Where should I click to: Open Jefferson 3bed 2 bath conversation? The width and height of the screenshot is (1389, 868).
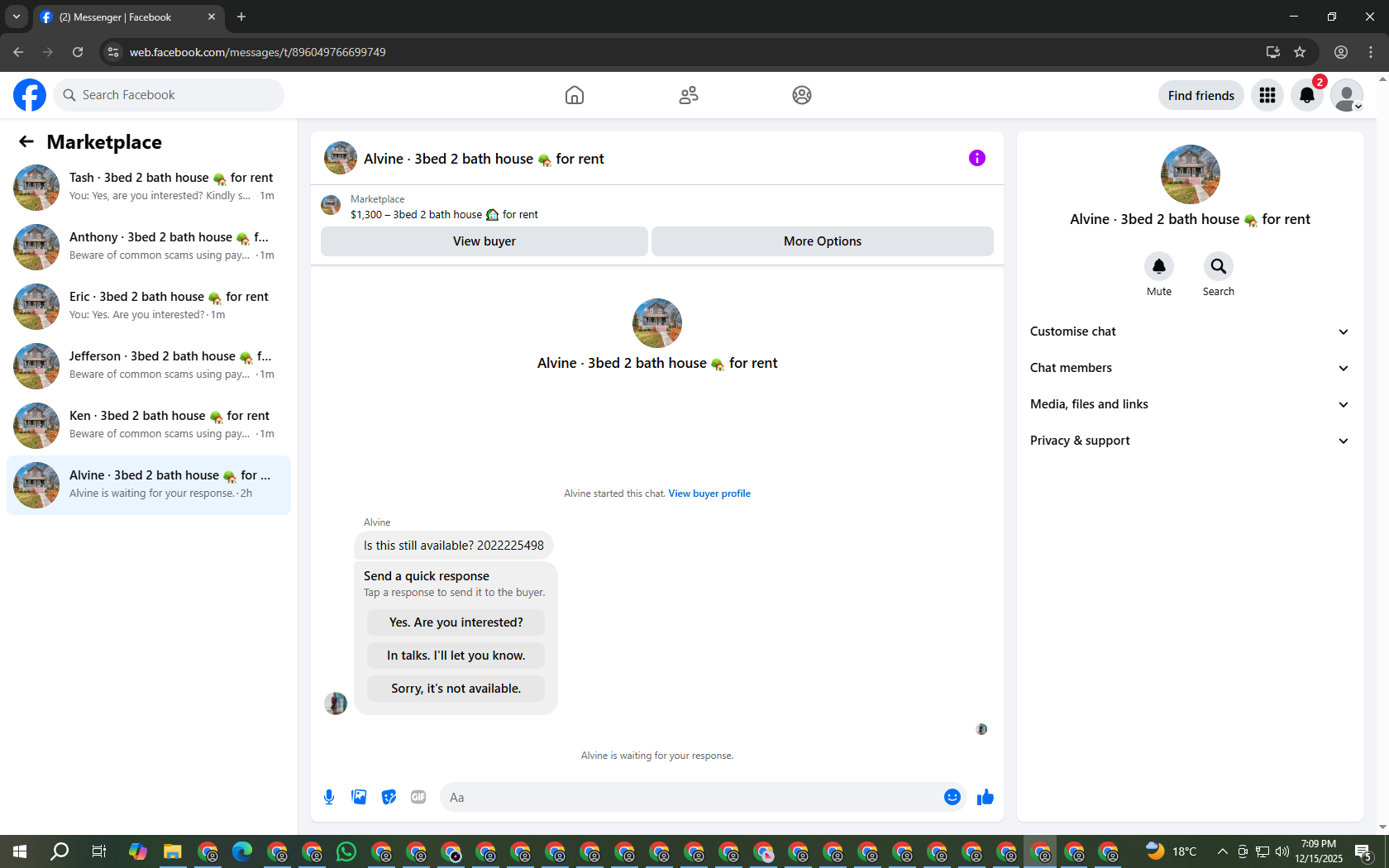149,366
